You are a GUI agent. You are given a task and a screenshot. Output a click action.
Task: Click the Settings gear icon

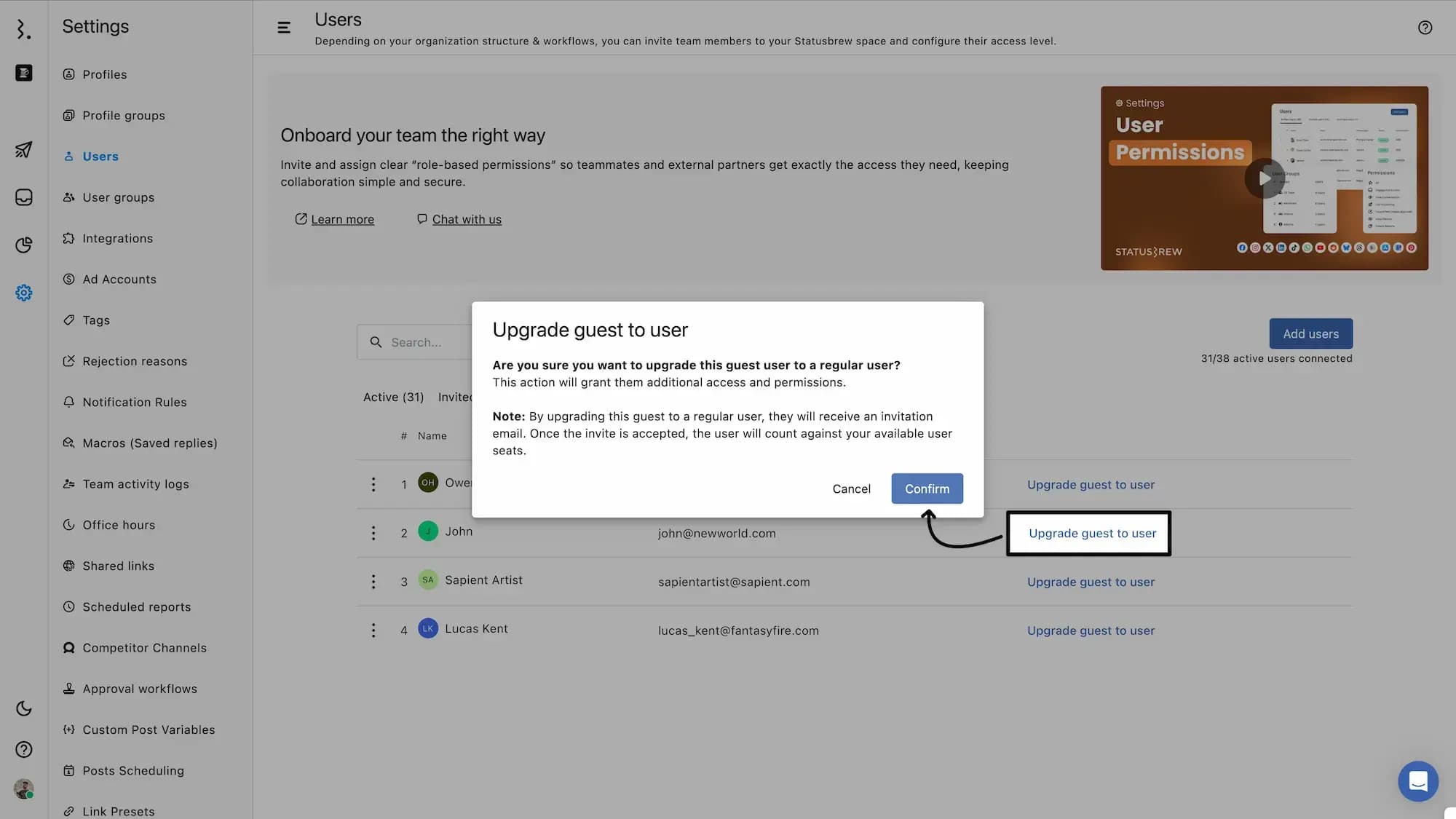23,293
